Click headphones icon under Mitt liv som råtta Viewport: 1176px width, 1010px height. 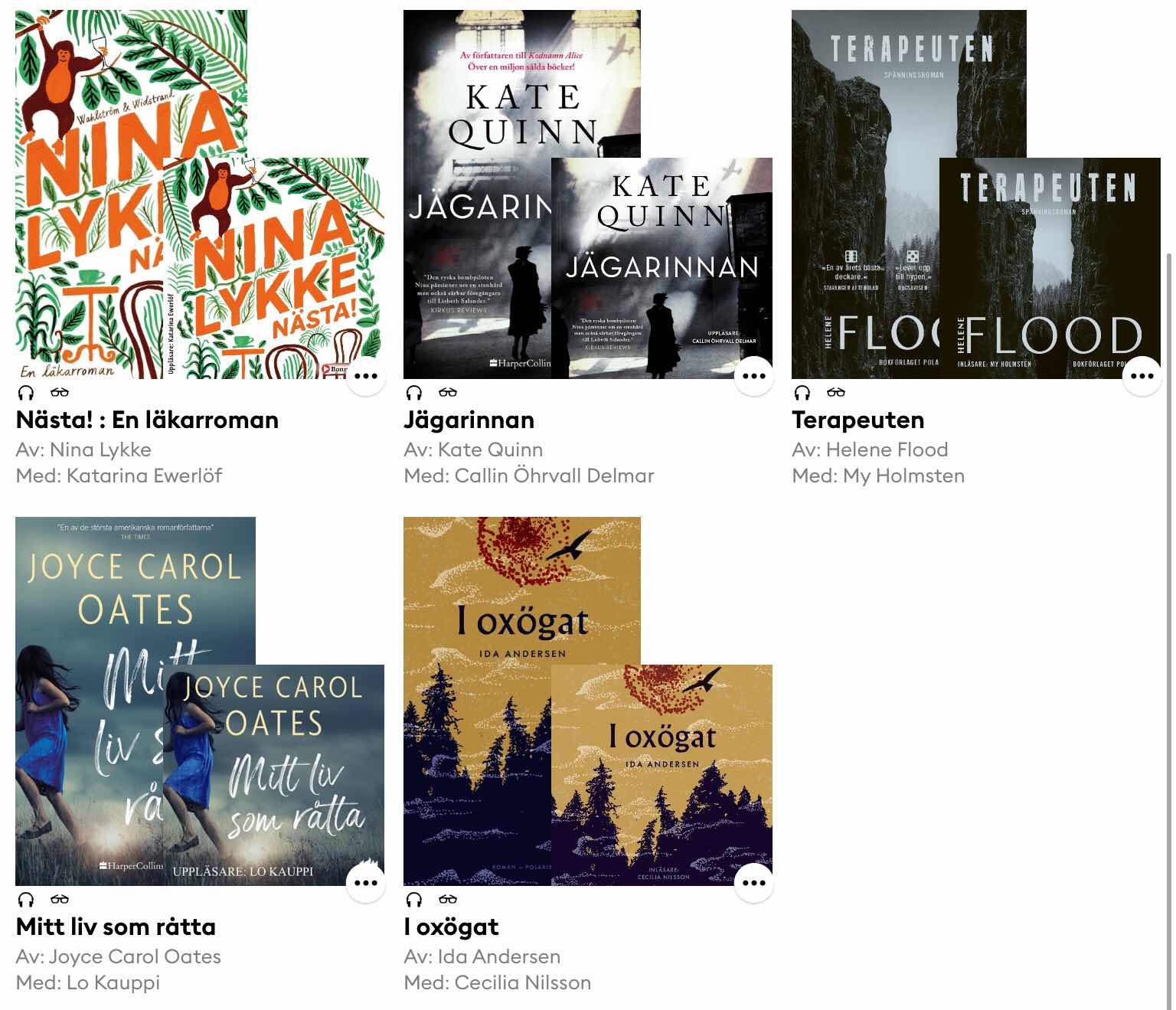point(26,900)
